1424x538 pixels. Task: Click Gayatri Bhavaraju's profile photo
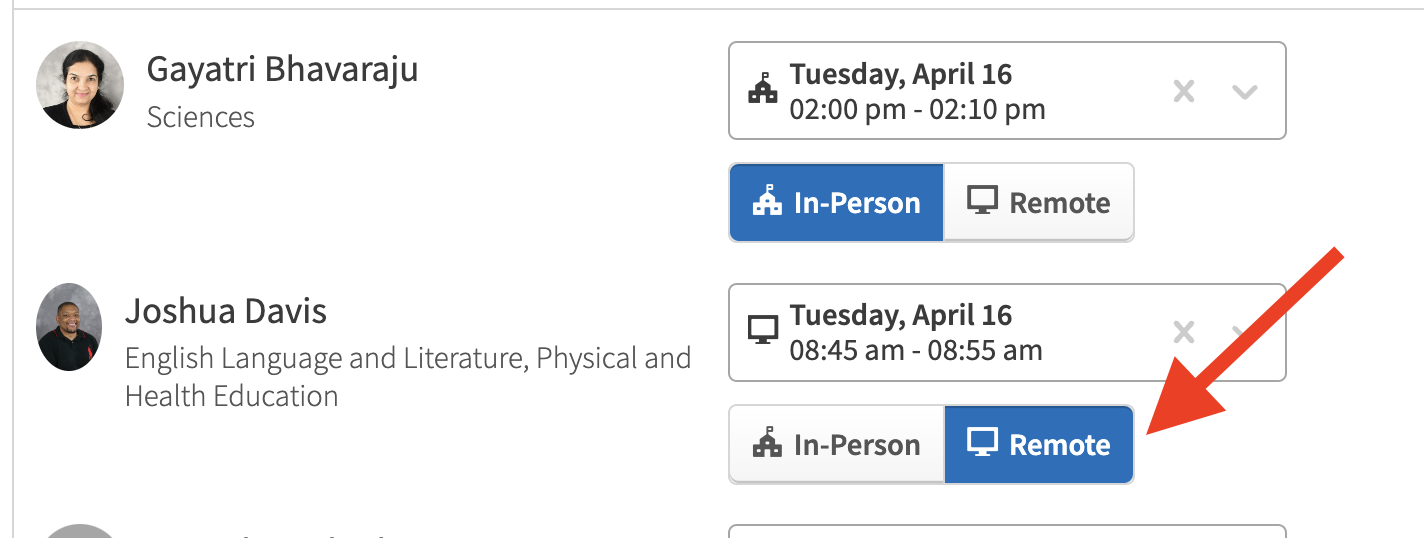[x=80, y=86]
